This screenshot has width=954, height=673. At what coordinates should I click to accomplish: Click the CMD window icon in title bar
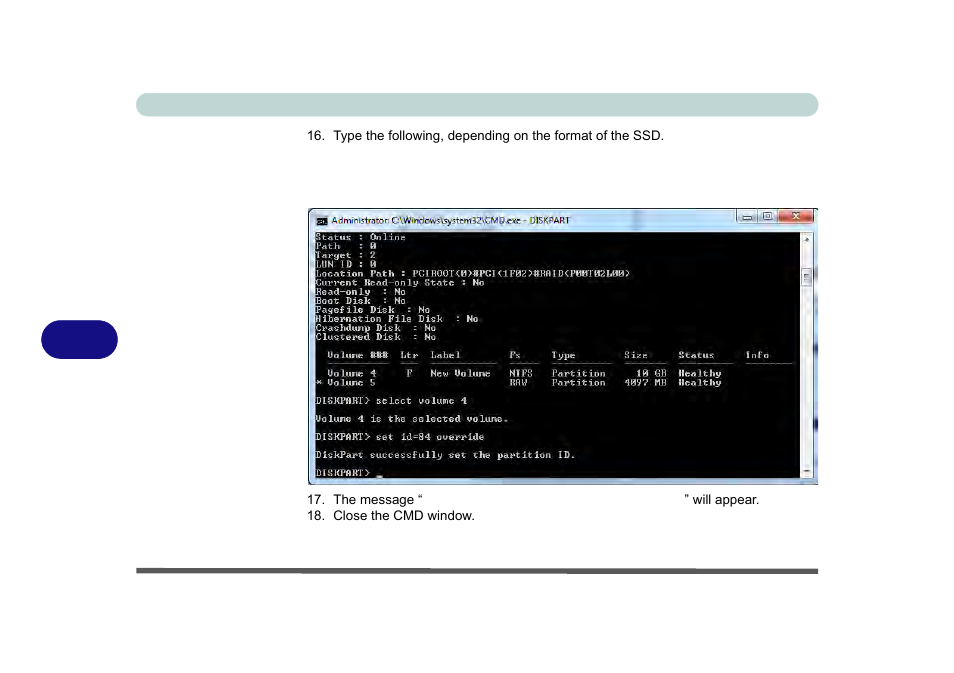coord(322,221)
